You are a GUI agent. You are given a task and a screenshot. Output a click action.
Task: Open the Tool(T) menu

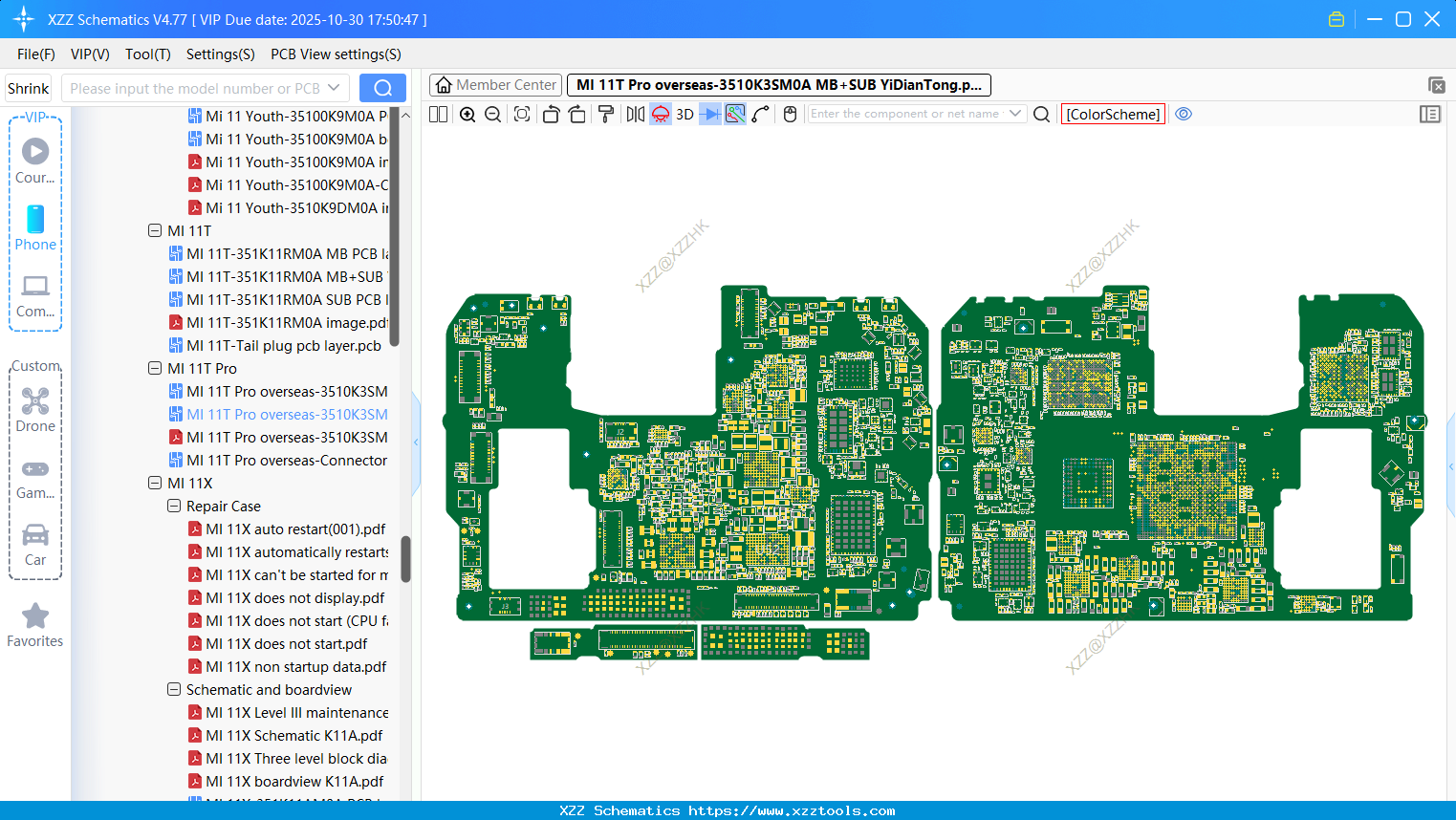147,54
